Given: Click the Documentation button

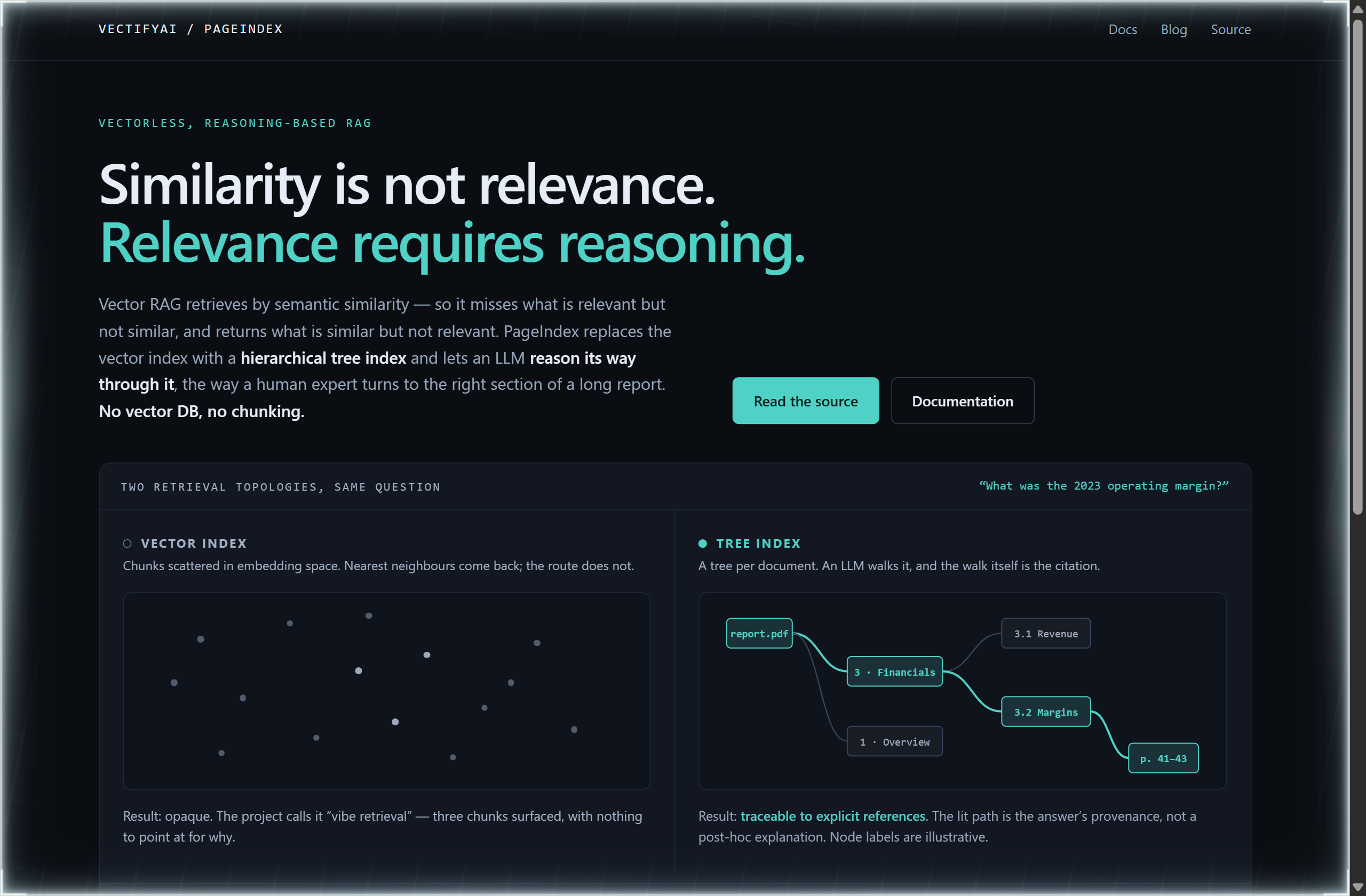Looking at the screenshot, I should coord(962,401).
